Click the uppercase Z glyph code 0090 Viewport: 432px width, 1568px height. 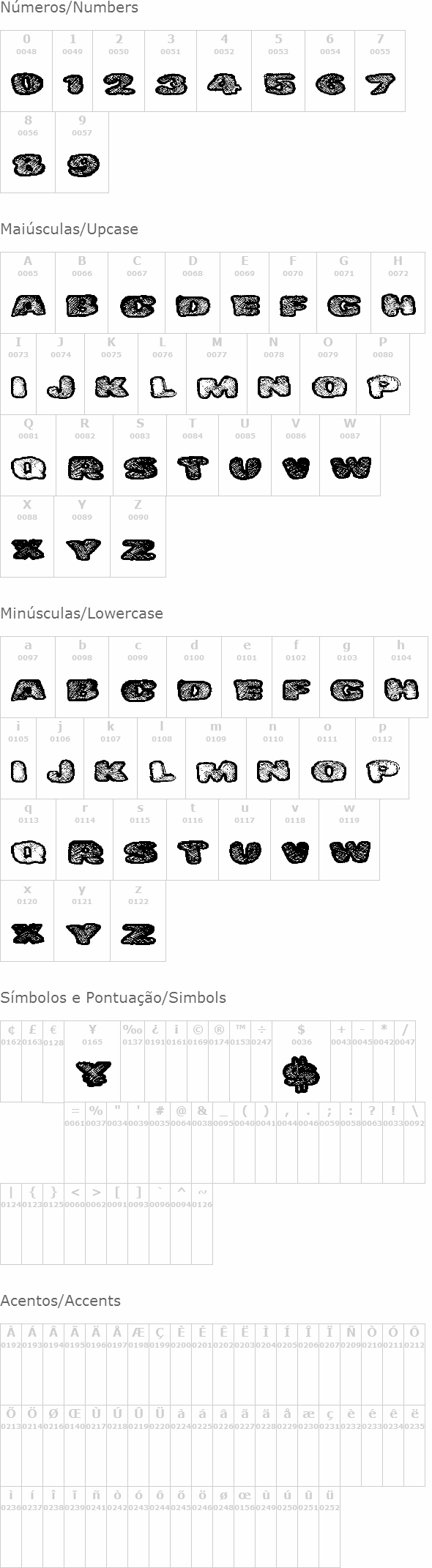[x=138, y=517]
